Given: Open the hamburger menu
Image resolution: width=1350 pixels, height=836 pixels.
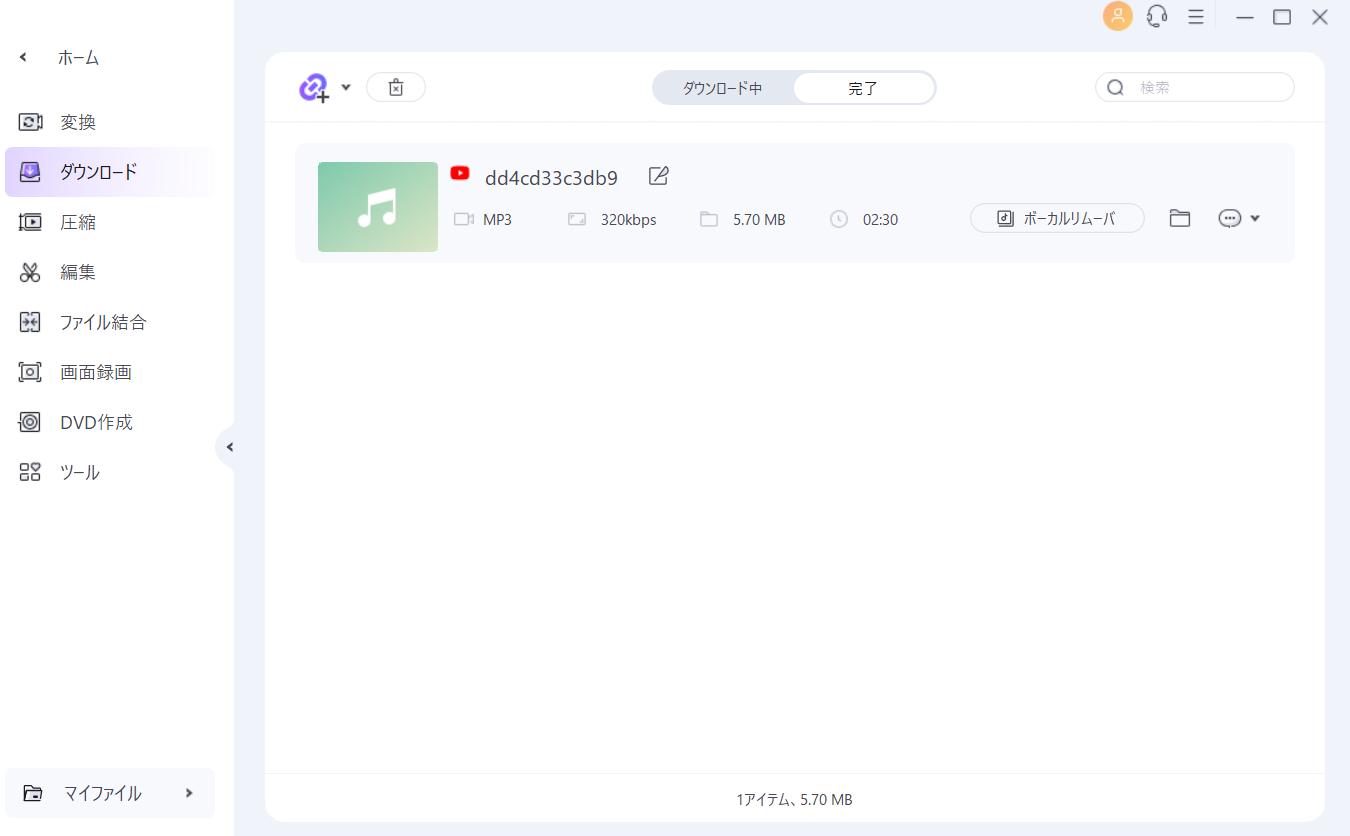Looking at the screenshot, I should point(1195,16).
